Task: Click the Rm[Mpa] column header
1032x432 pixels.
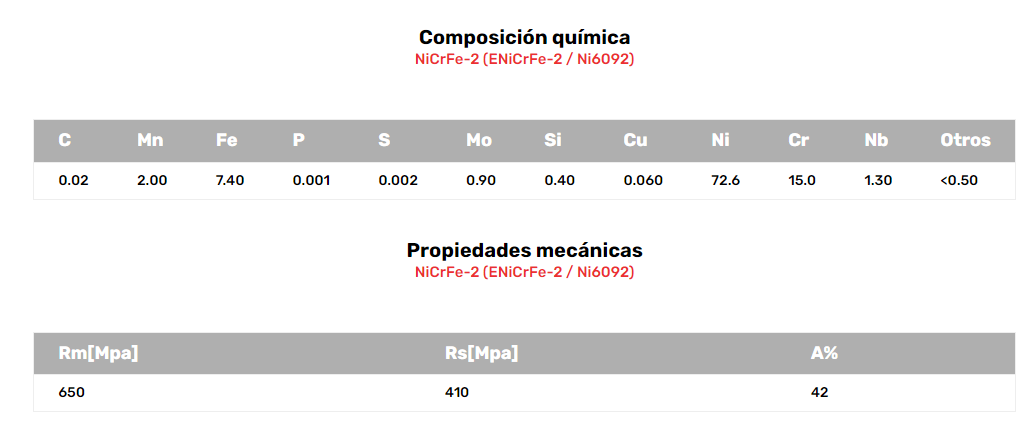Action: [x=99, y=353]
